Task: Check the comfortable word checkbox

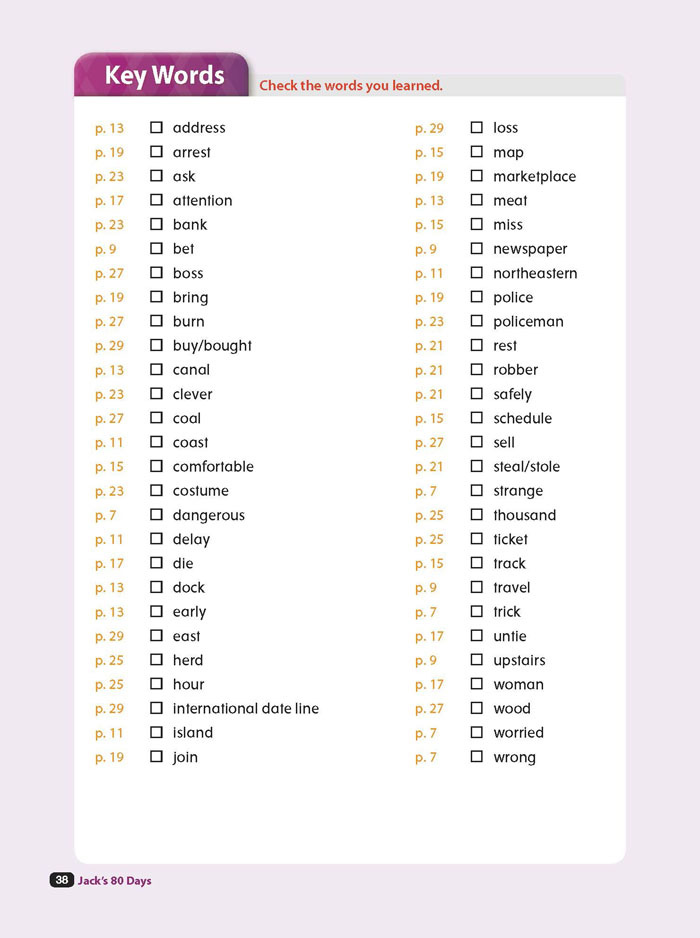Action: pyautogui.click(x=156, y=465)
